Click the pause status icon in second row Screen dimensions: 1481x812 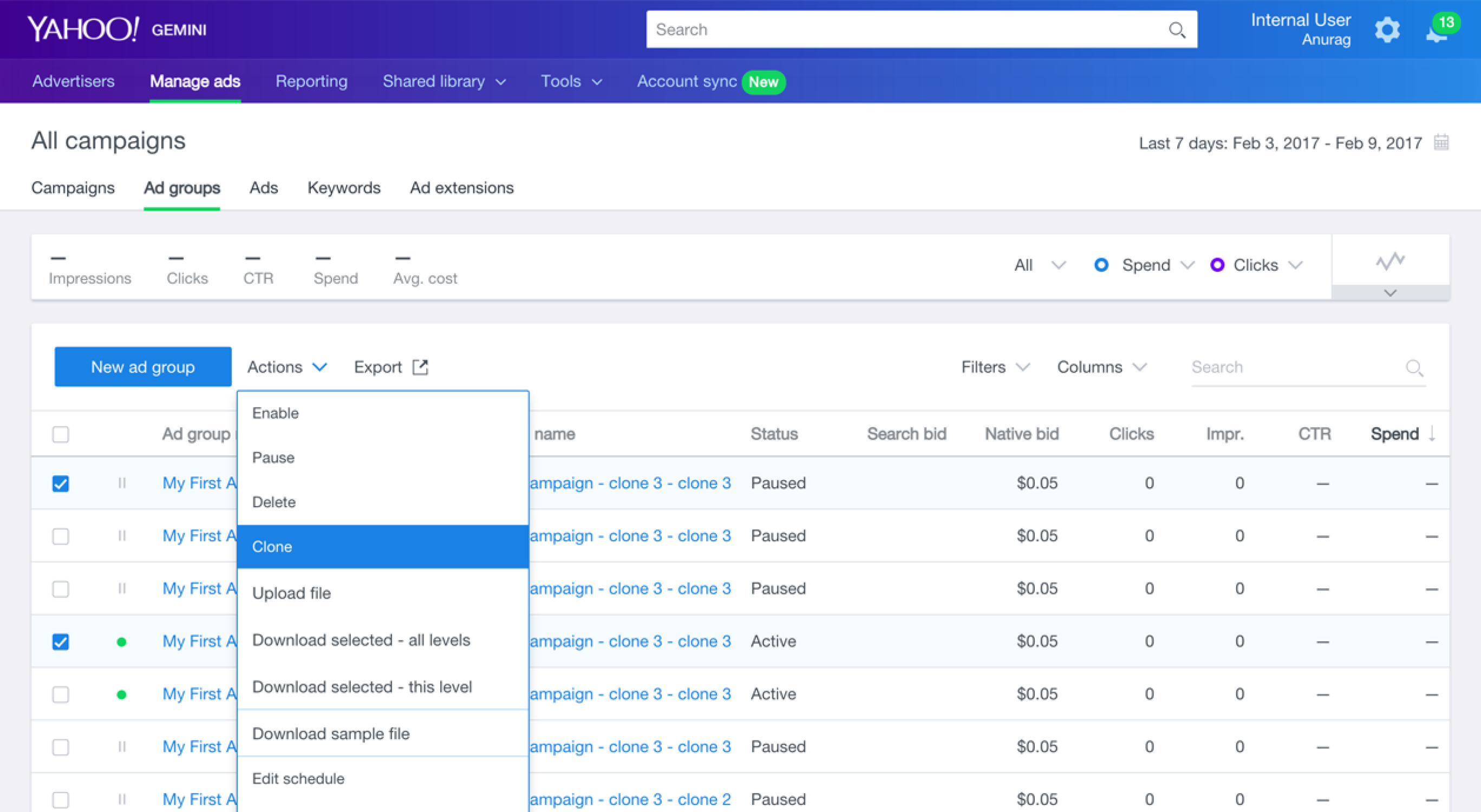(122, 536)
